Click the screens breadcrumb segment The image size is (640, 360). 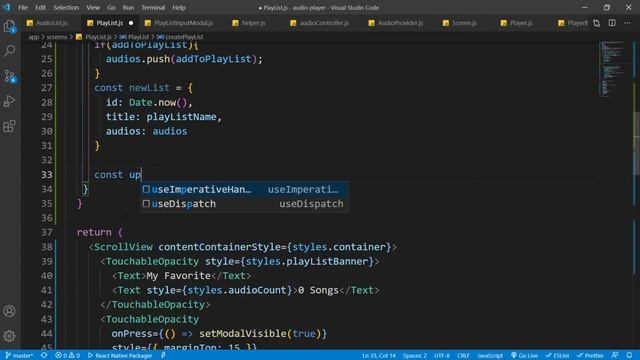pos(57,37)
